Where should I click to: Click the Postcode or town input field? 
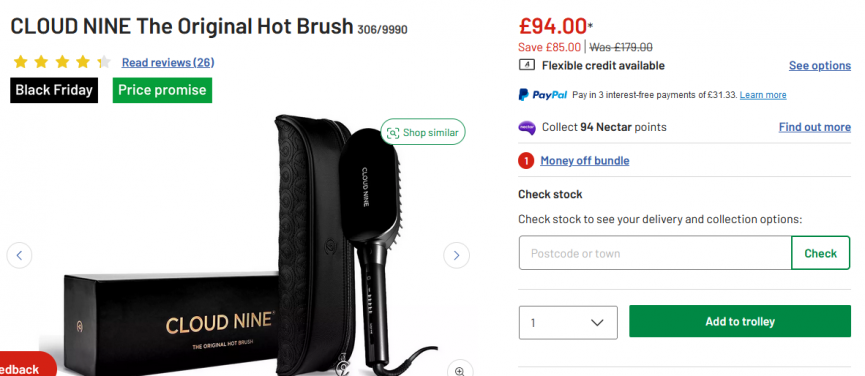[x=655, y=253]
